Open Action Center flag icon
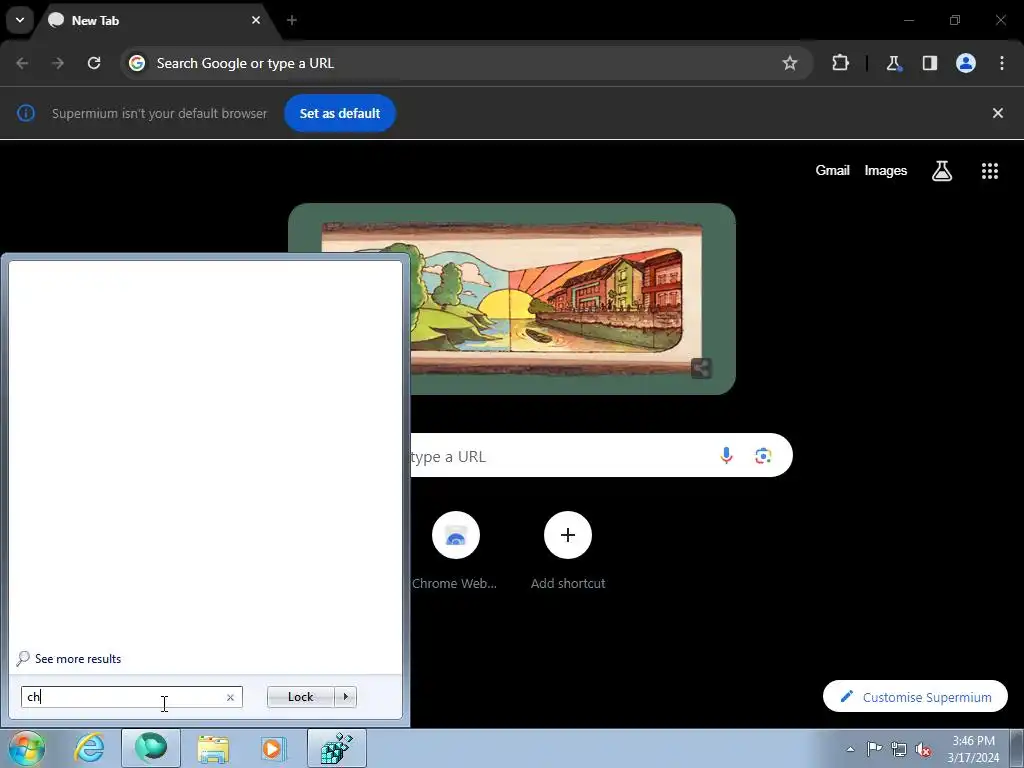This screenshot has width=1024, height=768. (874, 749)
